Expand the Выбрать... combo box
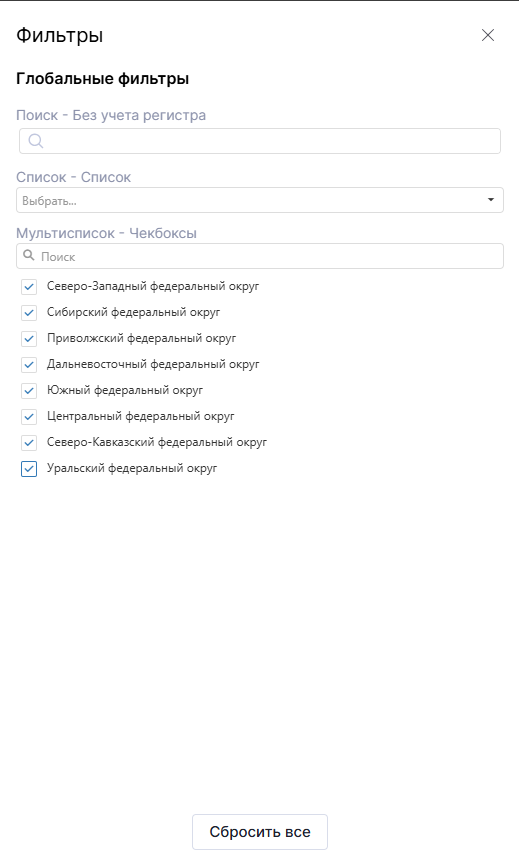This screenshot has height=860, width=519. pos(260,200)
